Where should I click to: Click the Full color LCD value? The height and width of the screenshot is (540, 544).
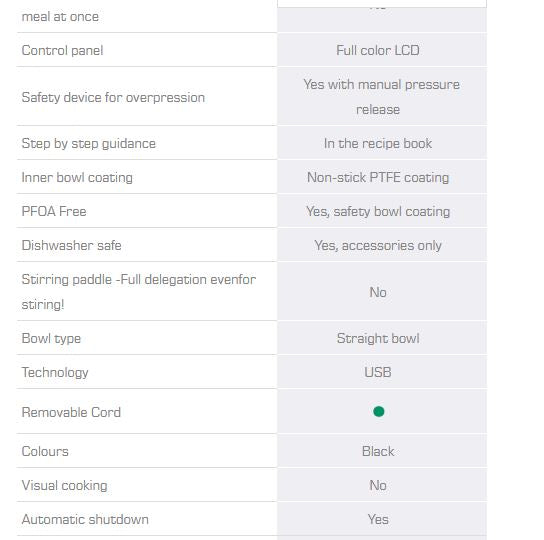(378, 51)
